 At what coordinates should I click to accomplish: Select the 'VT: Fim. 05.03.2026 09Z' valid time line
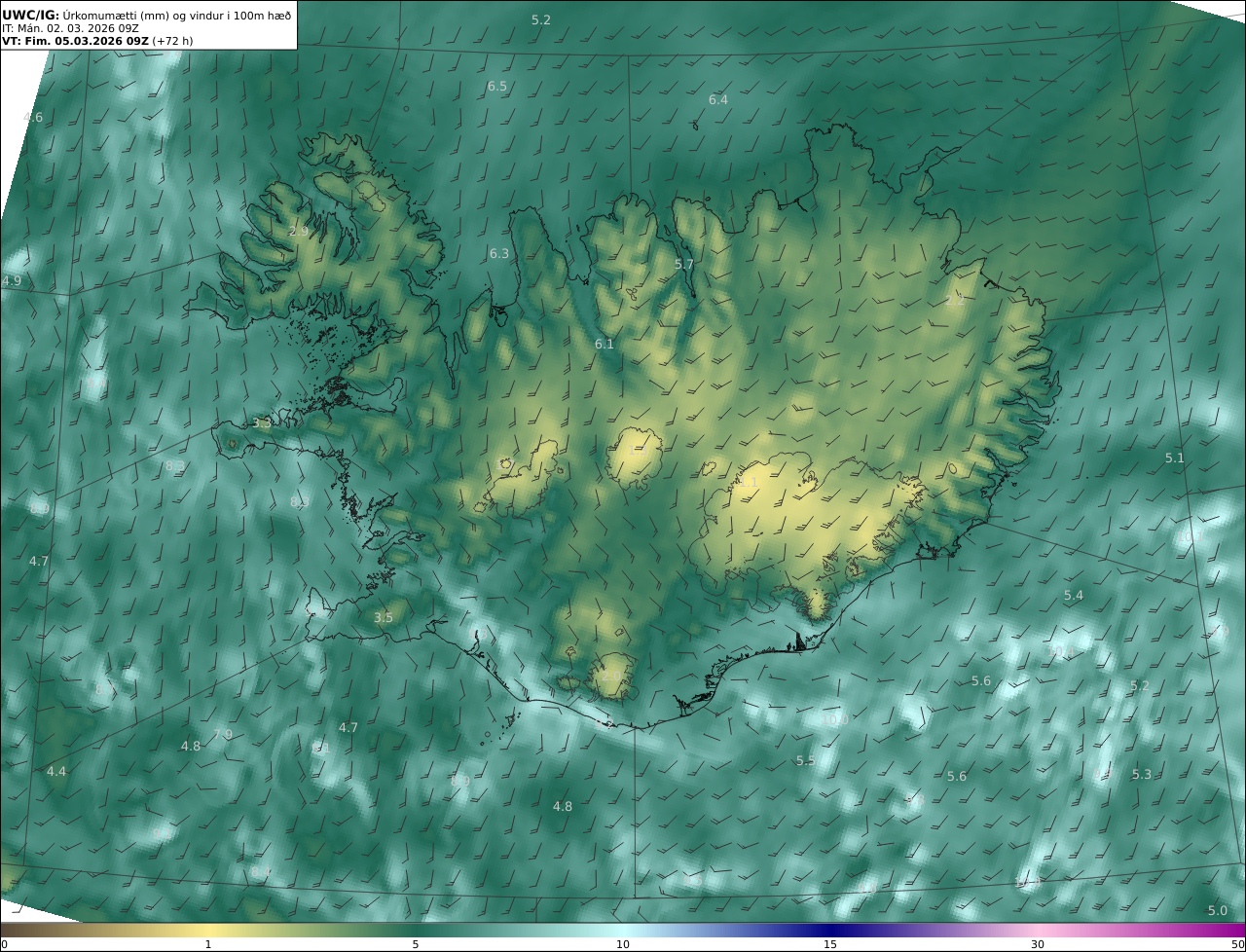click(x=75, y=42)
